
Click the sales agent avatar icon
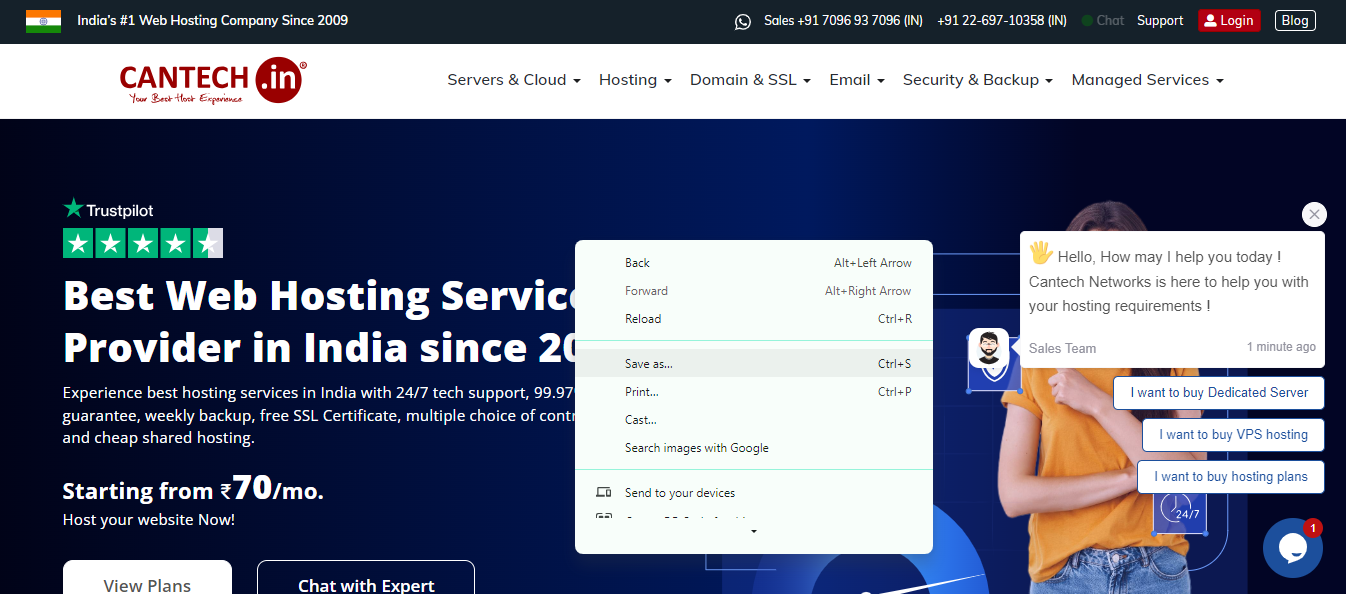click(x=988, y=349)
